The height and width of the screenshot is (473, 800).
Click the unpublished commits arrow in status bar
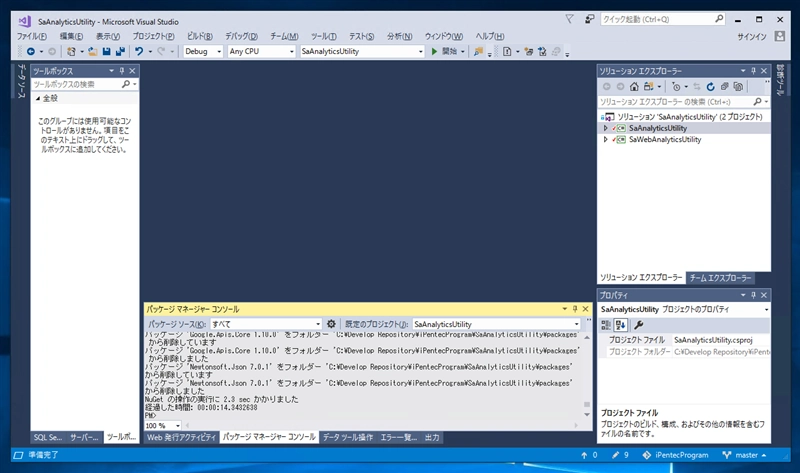tap(589, 455)
